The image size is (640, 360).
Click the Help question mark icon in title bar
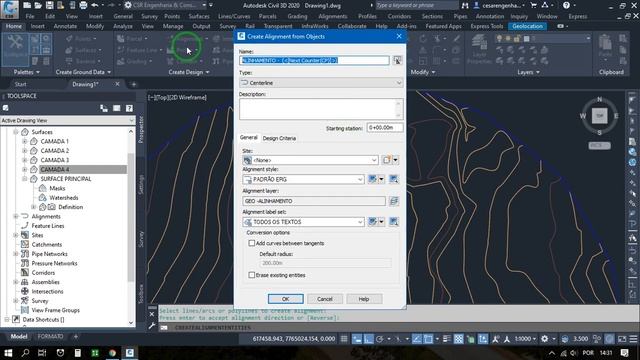tap(566, 5)
